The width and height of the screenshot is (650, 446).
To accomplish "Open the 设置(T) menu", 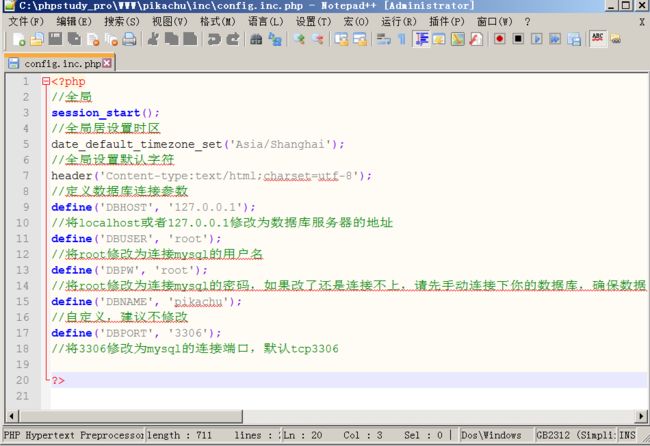I will pos(313,22).
